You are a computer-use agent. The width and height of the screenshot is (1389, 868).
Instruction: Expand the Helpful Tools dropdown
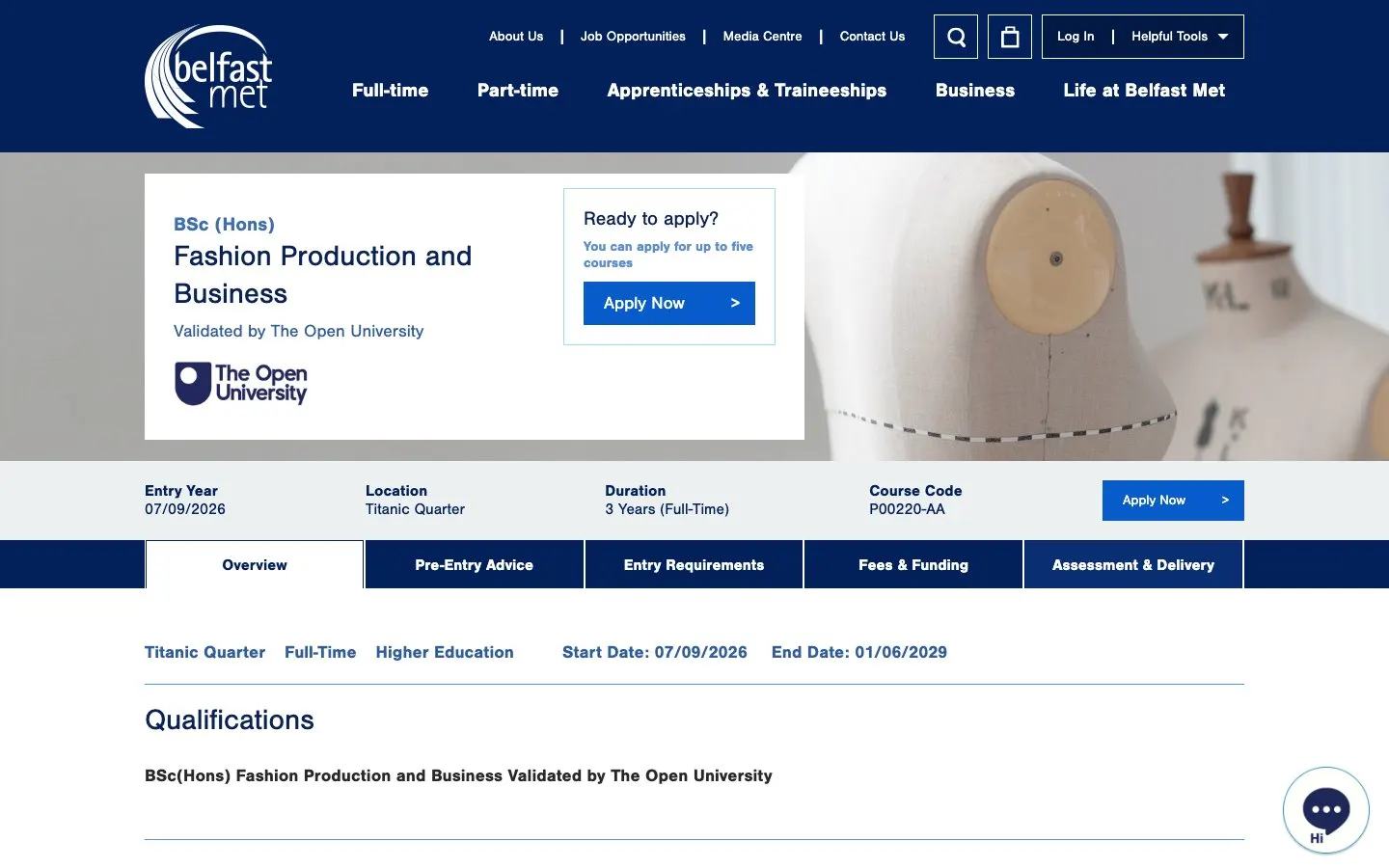tap(1180, 37)
